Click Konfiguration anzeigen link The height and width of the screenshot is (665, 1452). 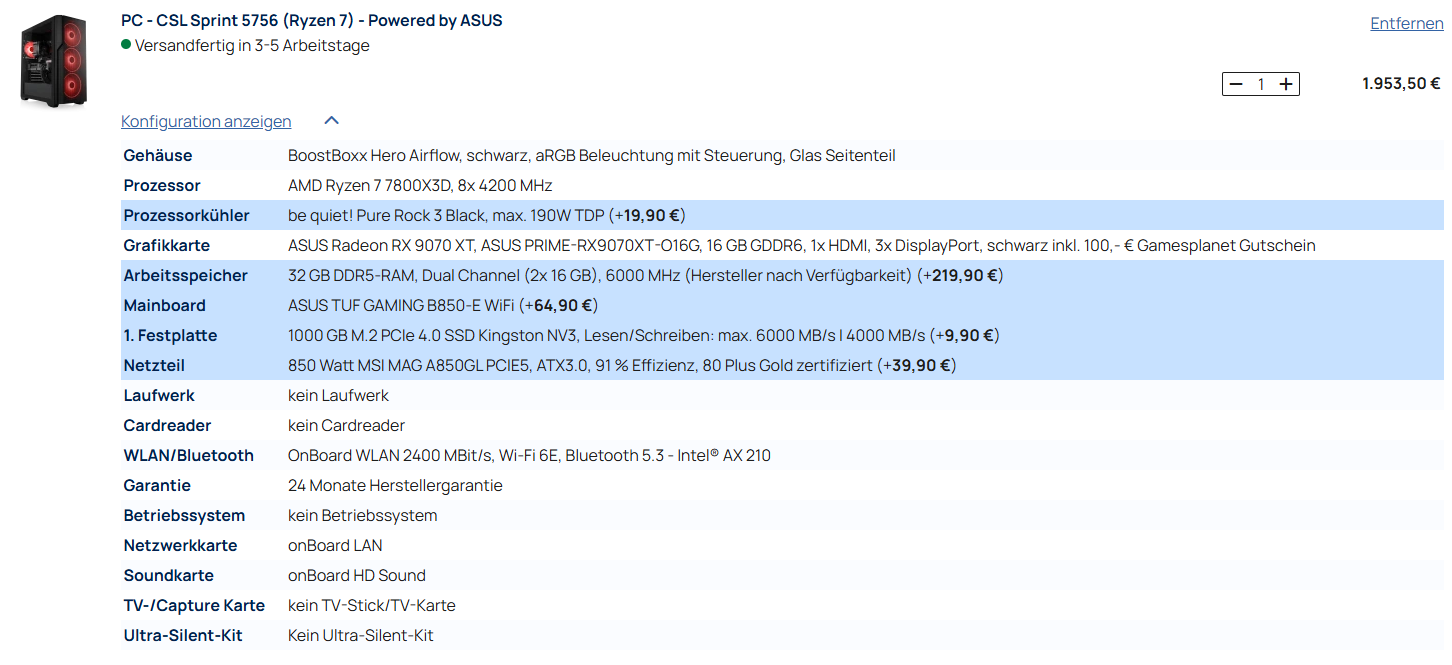click(206, 121)
